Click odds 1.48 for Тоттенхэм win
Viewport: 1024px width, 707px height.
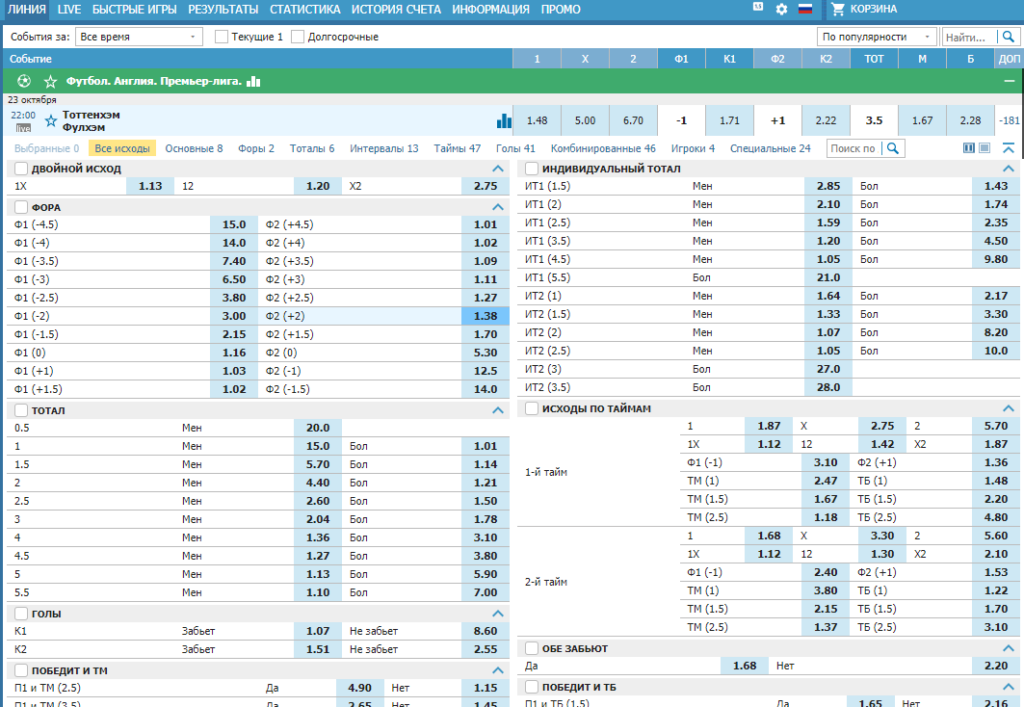[x=537, y=120]
